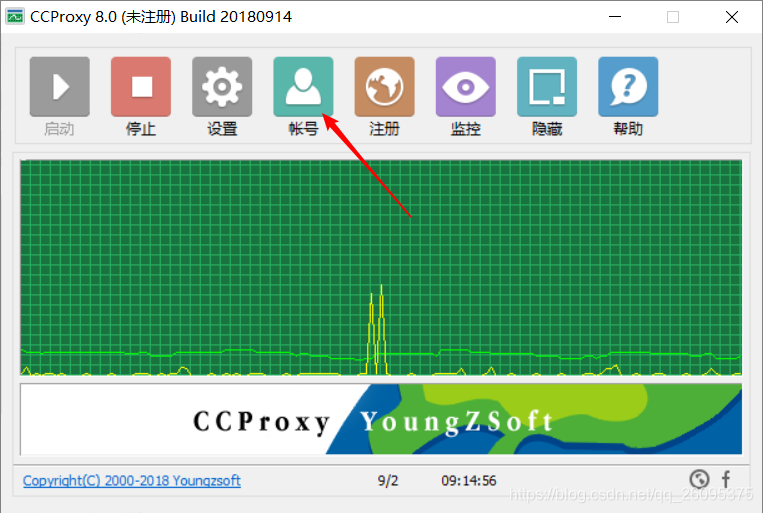
Task: Click the 注册 register globe icon
Action: point(384,87)
